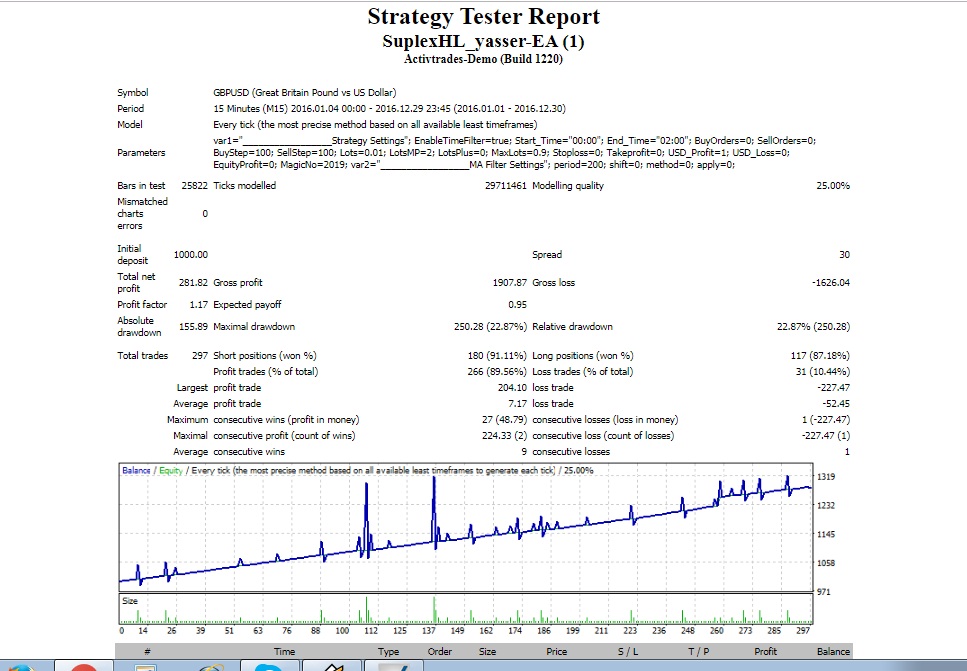Click the 'Maximal drawdown' label

point(254,327)
